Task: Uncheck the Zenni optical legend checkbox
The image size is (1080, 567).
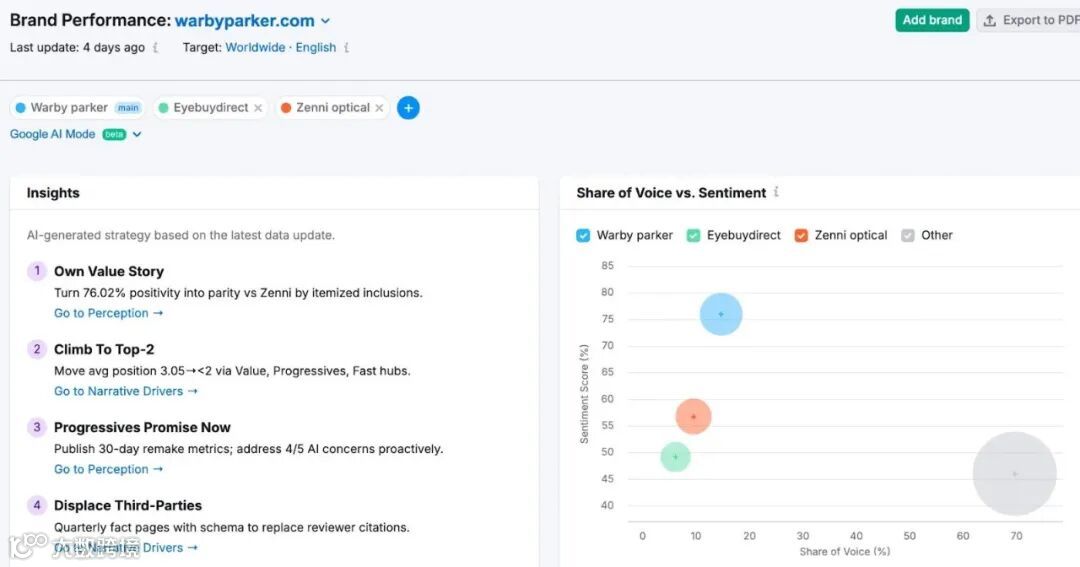Action: point(801,236)
